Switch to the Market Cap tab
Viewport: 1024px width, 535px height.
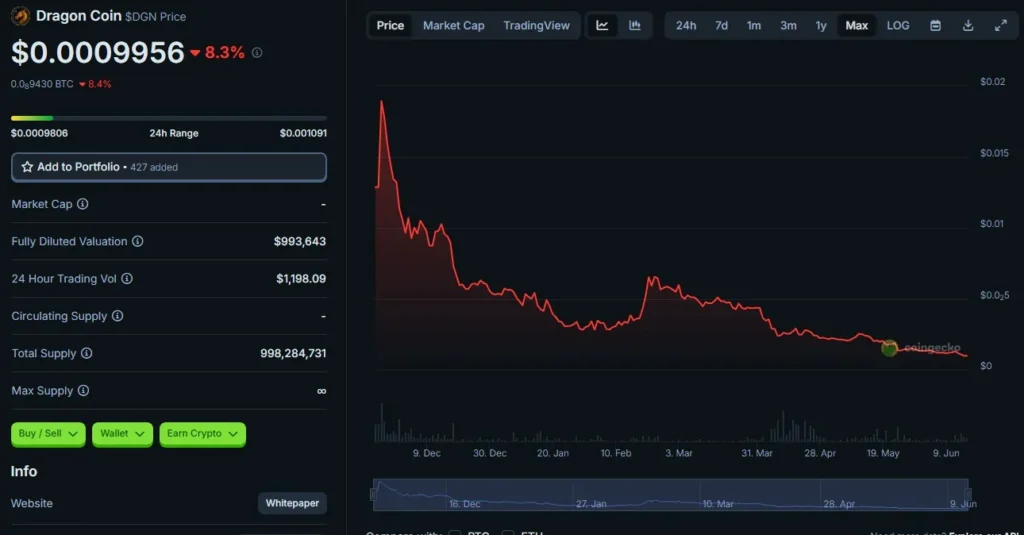pyautogui.click(x=453, y=25)
